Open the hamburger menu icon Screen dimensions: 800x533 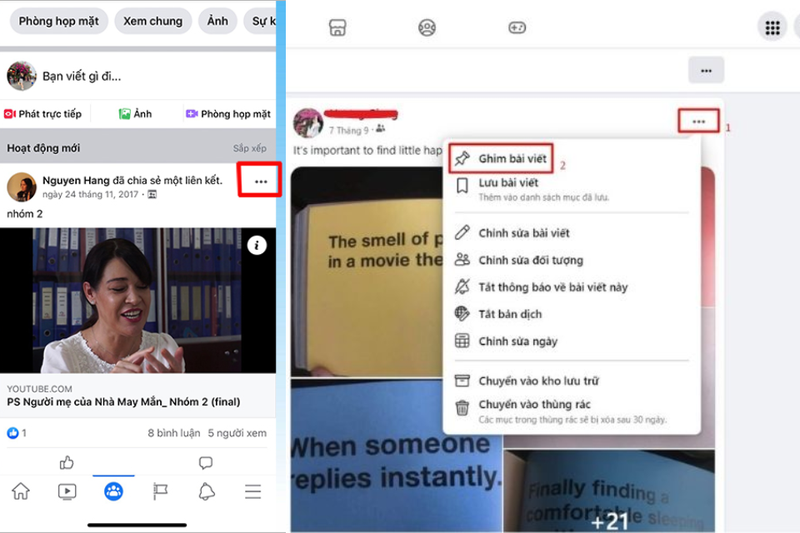(253, 492)
